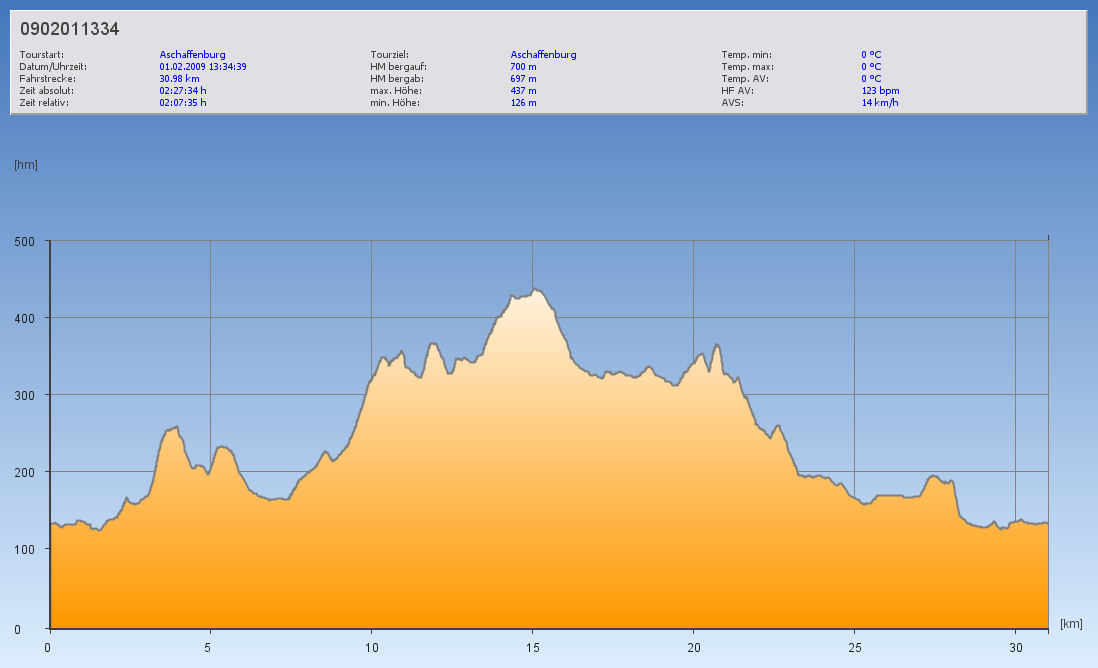Select the max. Höhe value 437 m
This screenshot has height=668, width=1098.
coord(523,91)
